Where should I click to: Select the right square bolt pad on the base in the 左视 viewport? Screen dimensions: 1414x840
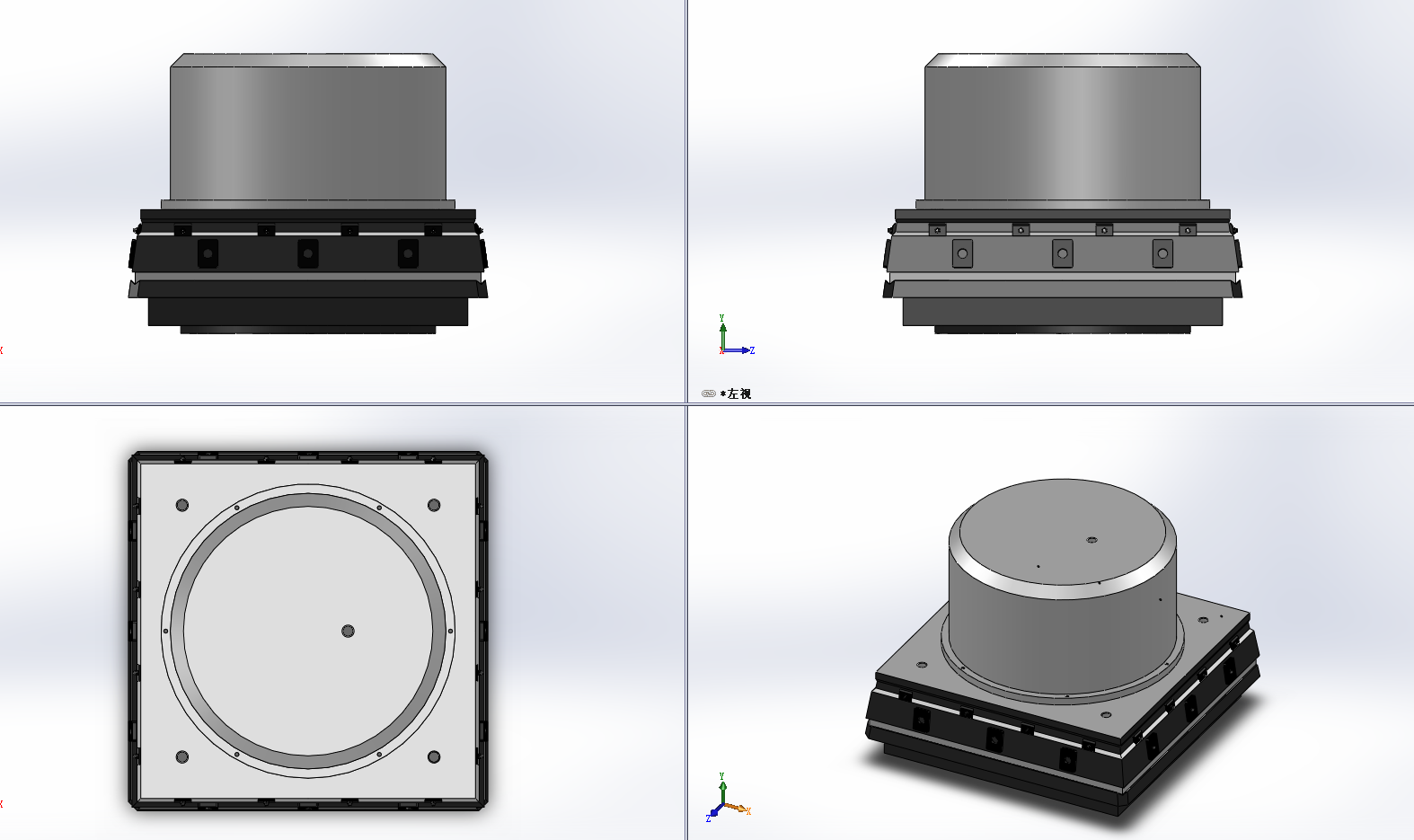click(1162, 253)
